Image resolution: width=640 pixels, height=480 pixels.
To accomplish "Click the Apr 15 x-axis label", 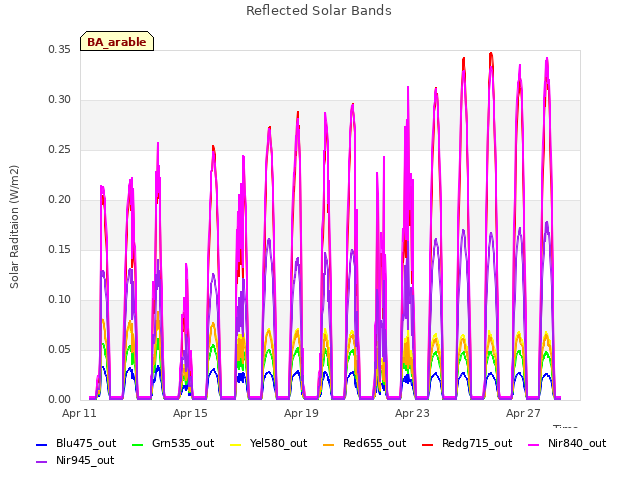I will [190, 413].
